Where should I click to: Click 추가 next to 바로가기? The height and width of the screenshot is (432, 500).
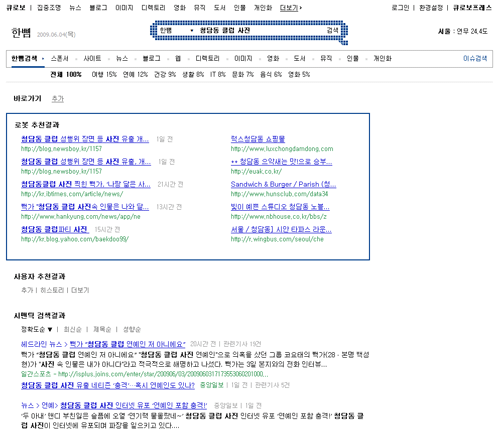(57, 99)
